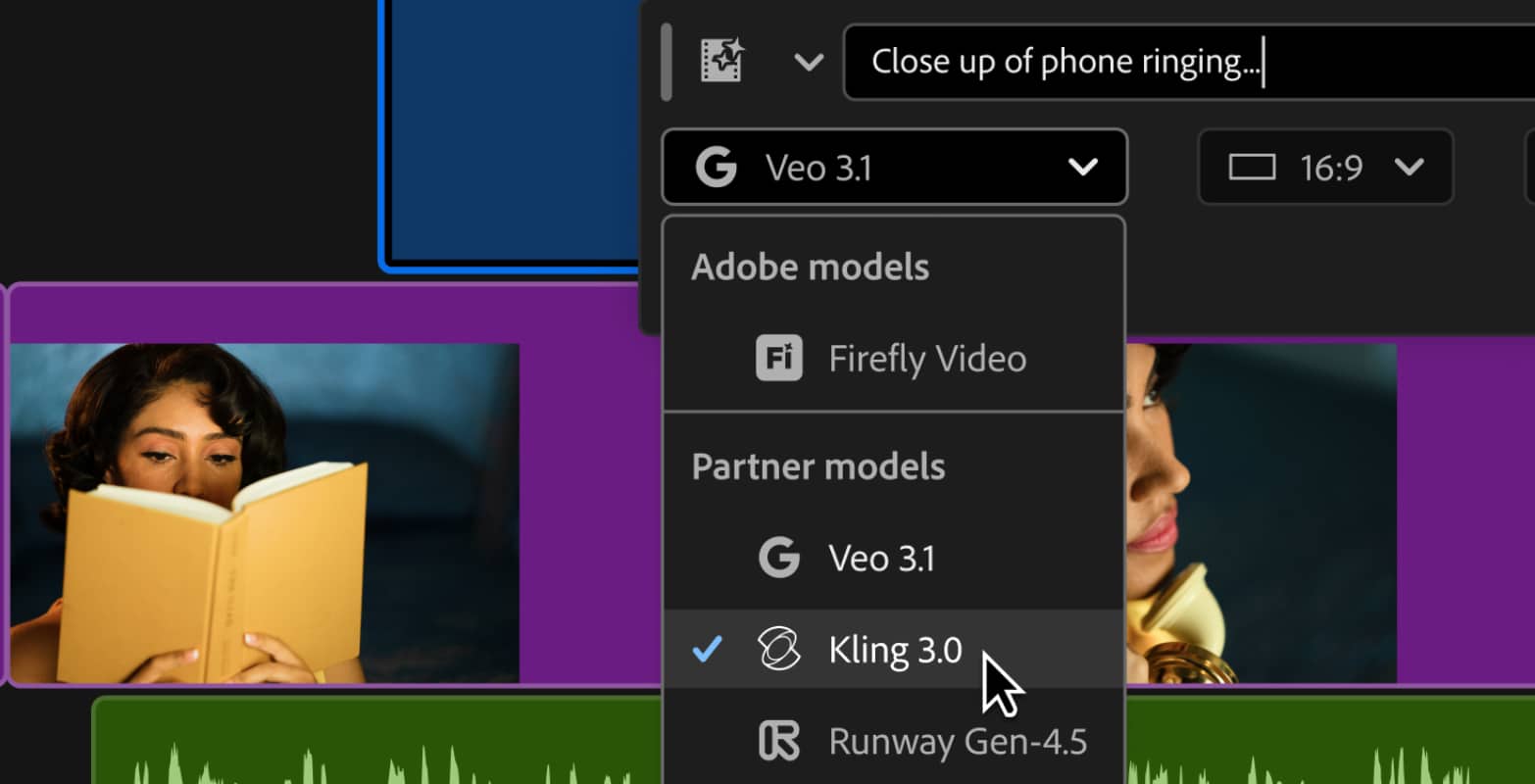Click the blue checkmark next to Kling 3.0
This screenshot has height=784, width=1535.
point(707,649)
